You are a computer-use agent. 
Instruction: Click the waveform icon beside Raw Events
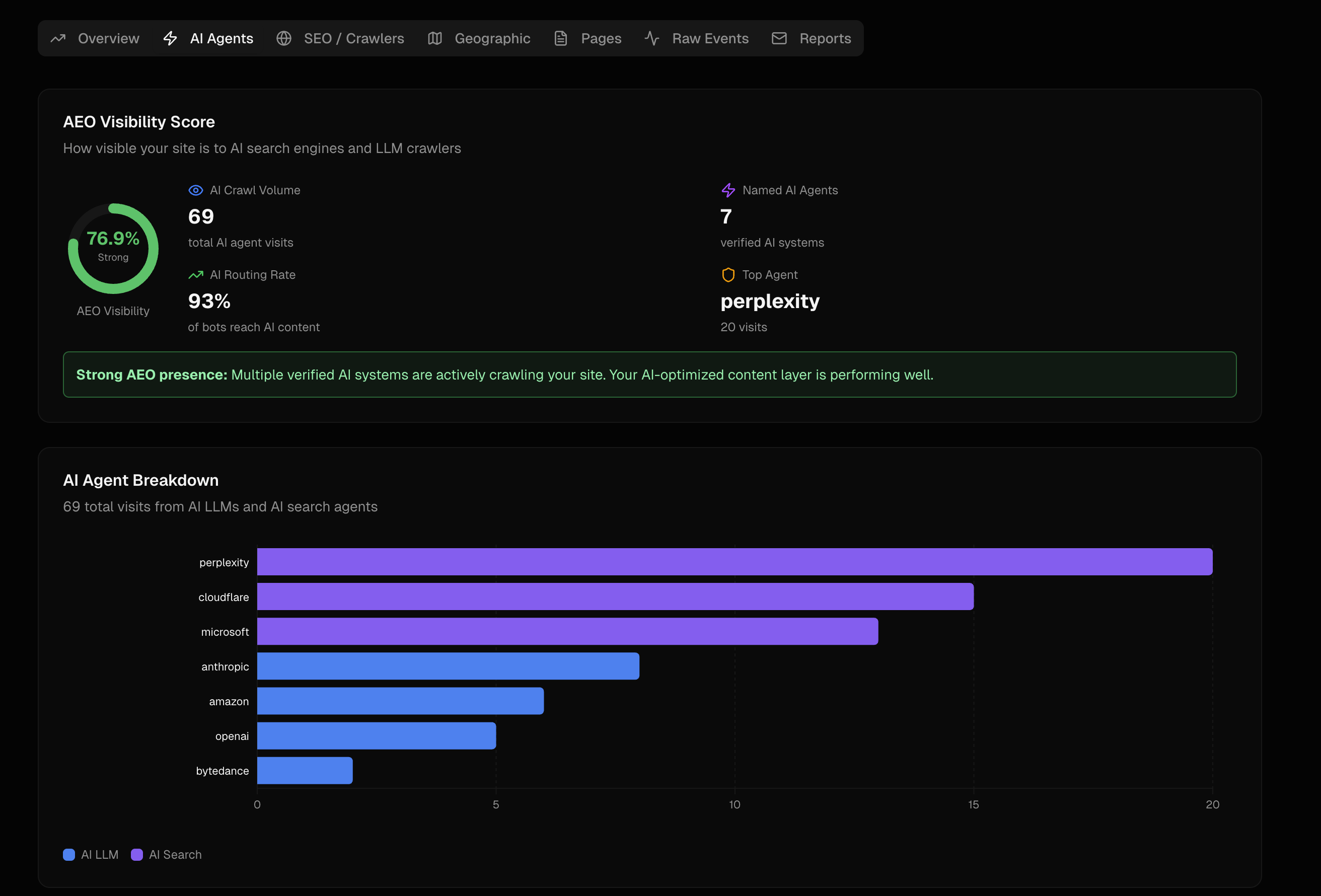tap(651, 38)
